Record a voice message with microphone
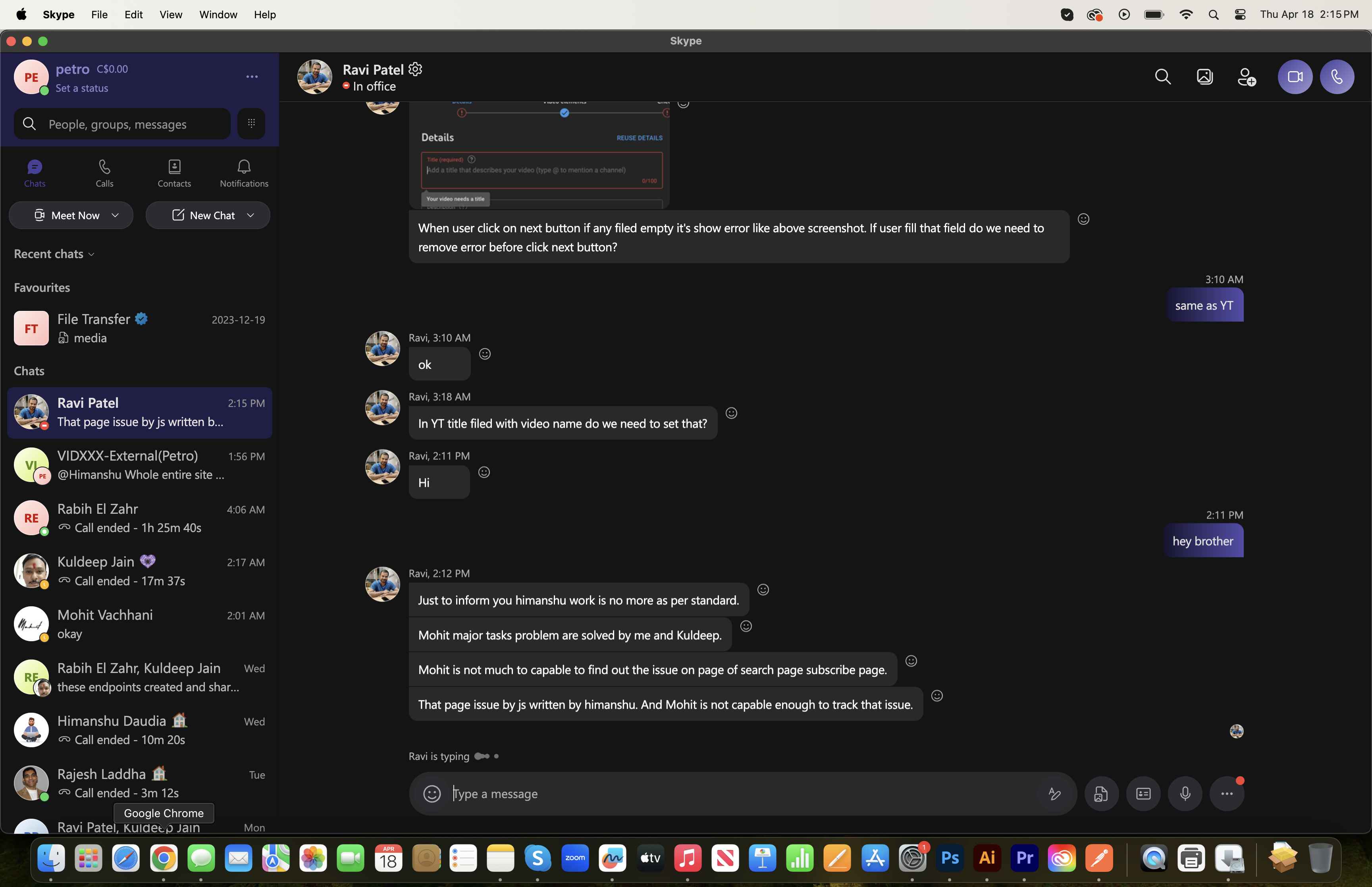The image size is (1372, 887). point(1185,794)
